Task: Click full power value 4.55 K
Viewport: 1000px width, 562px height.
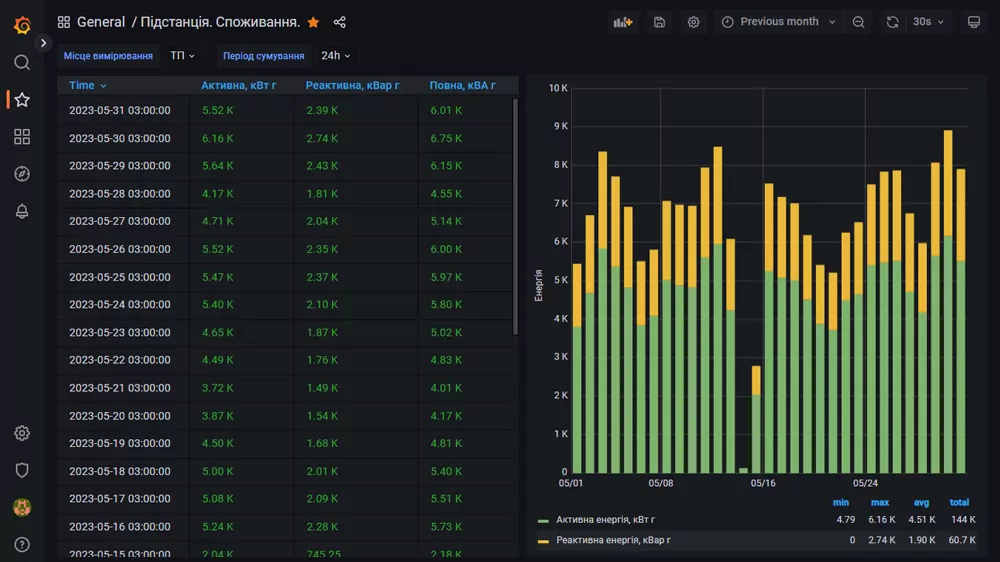Action: click(x=446, y=194)
